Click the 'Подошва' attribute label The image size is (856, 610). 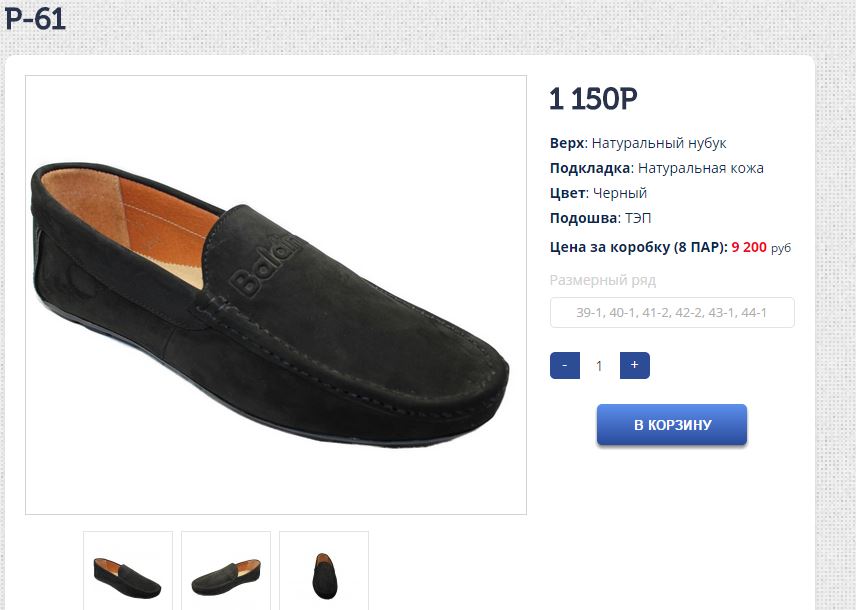[x=582, y=218]
